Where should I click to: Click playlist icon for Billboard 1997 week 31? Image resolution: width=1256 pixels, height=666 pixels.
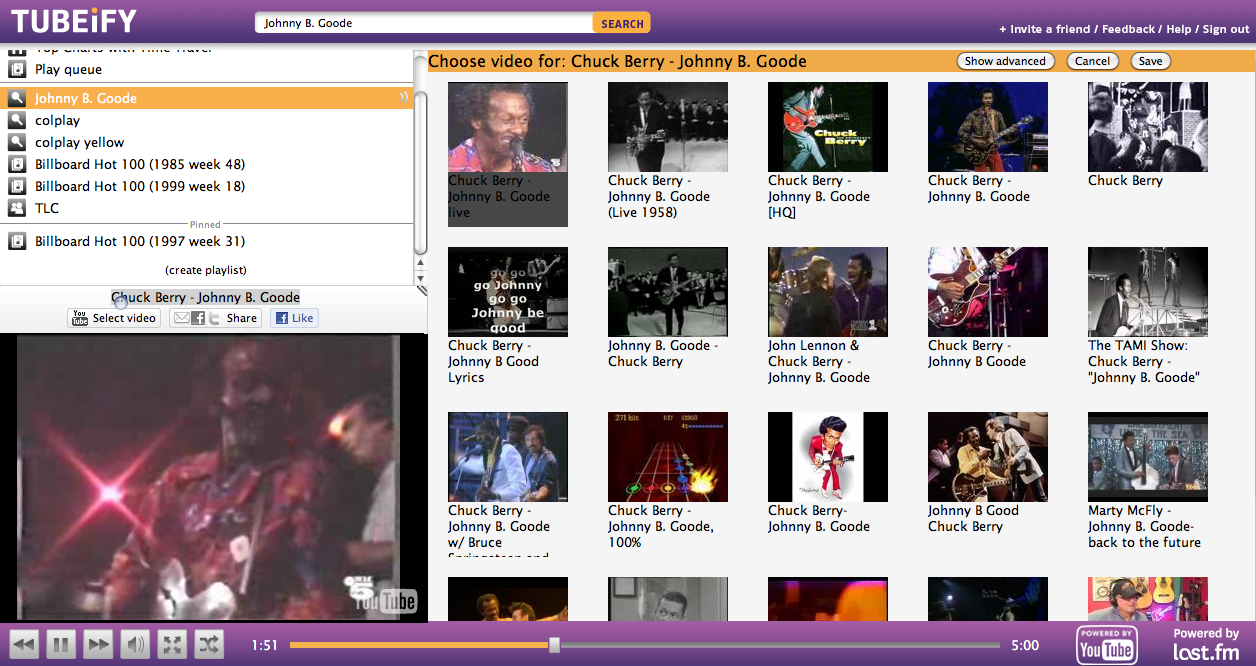pyautogui.click(x=17, y=241)
